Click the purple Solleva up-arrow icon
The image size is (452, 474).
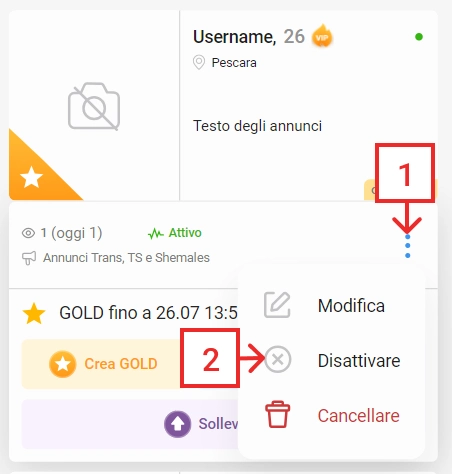[x=177, y=424]
